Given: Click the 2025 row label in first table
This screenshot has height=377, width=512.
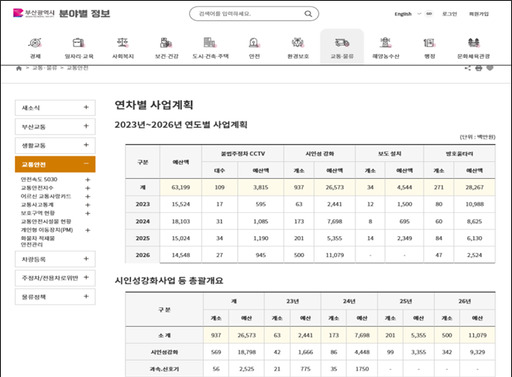Looking at the screenshot, I should 143,238.
